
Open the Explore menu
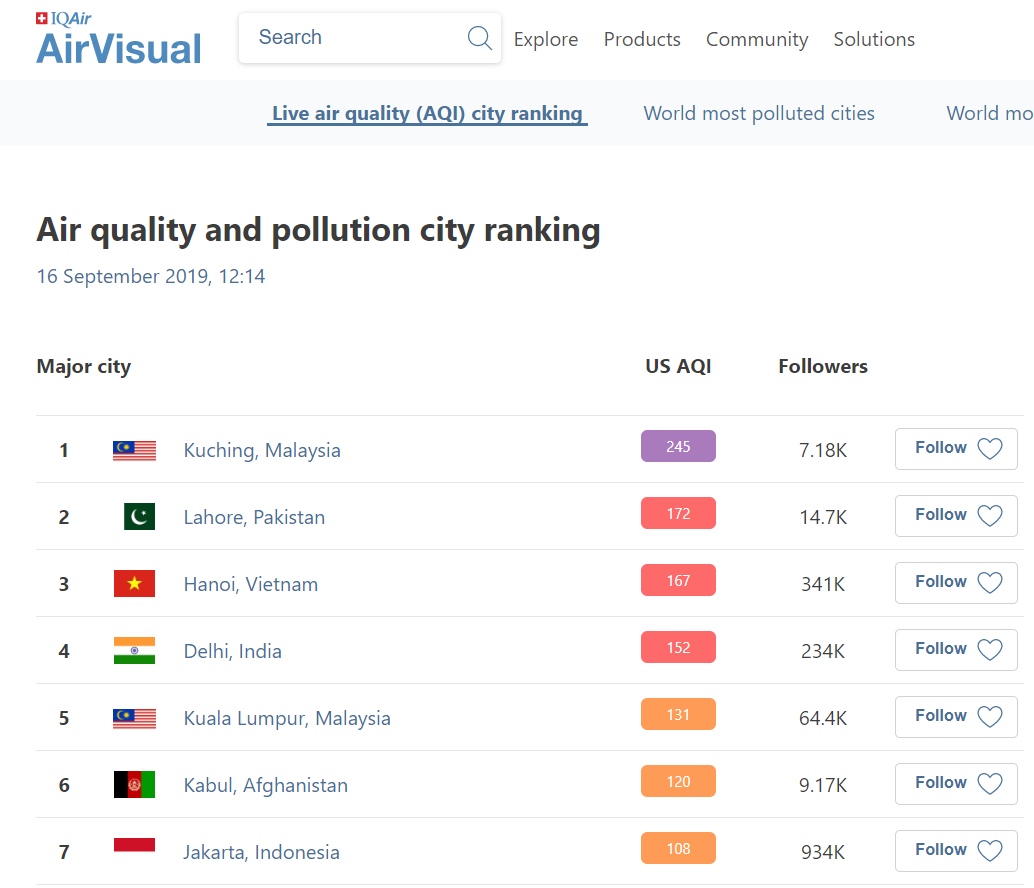pyautogui.click(x=546, y=40)
